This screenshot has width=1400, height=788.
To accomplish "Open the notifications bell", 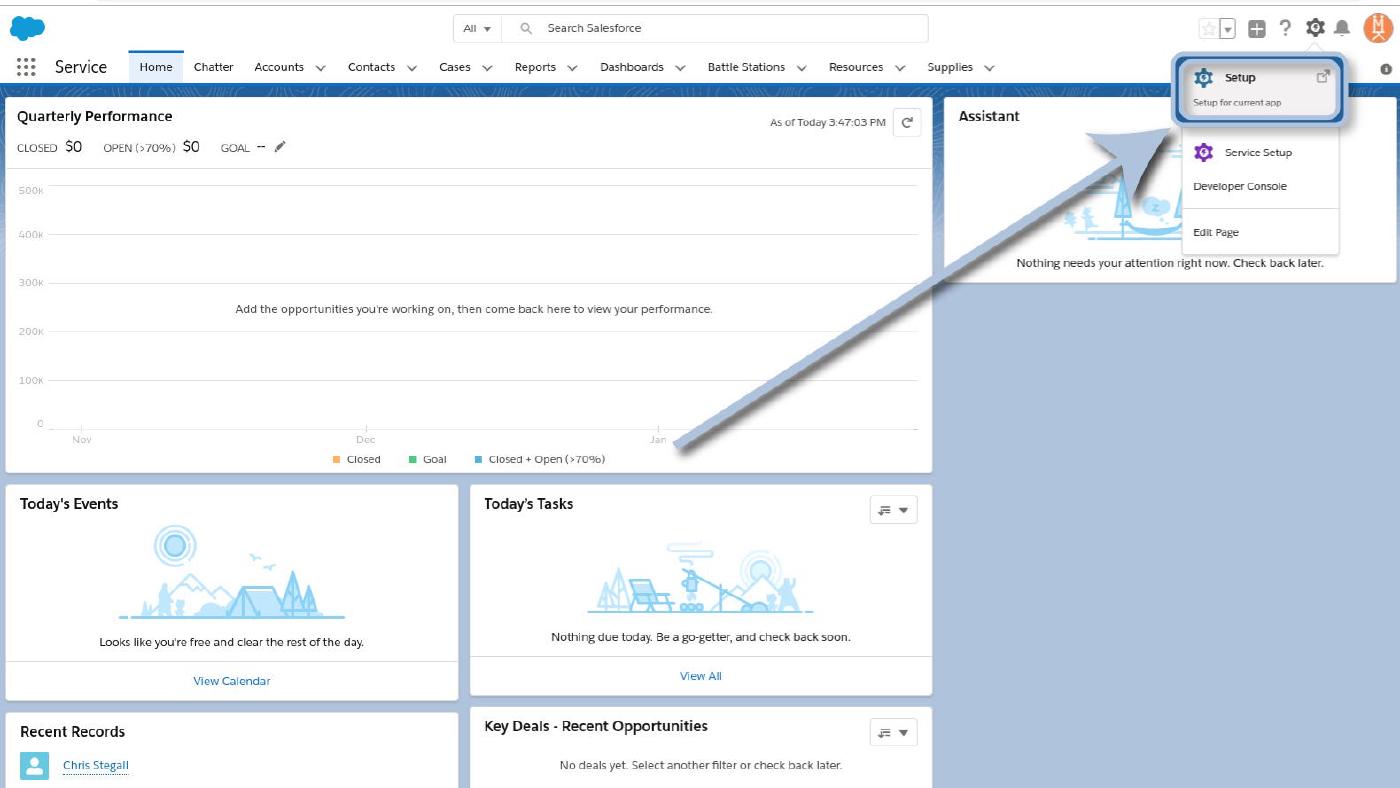I will point(1342,28).
